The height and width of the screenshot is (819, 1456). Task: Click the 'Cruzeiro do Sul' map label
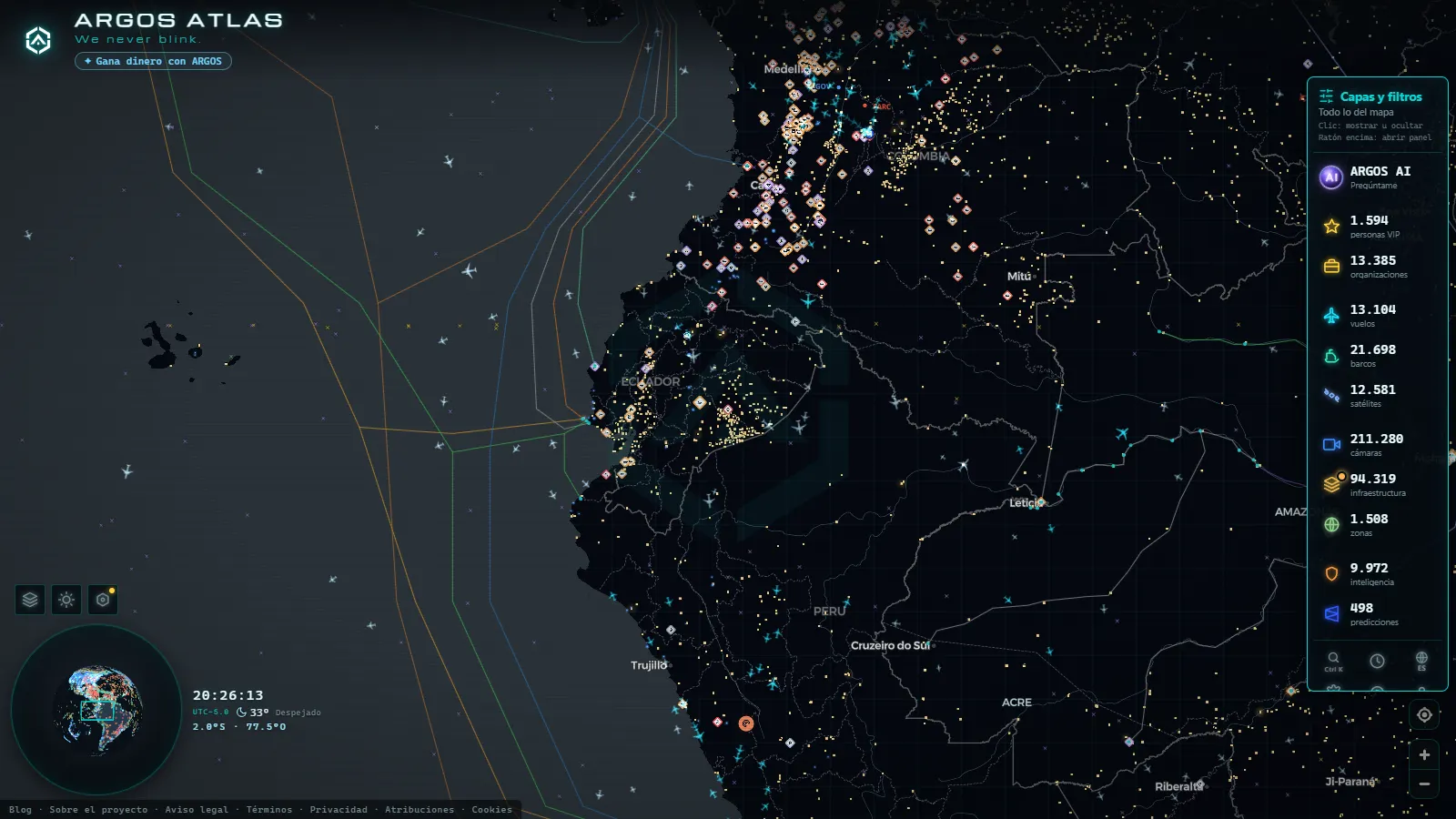tap(890, 645)
